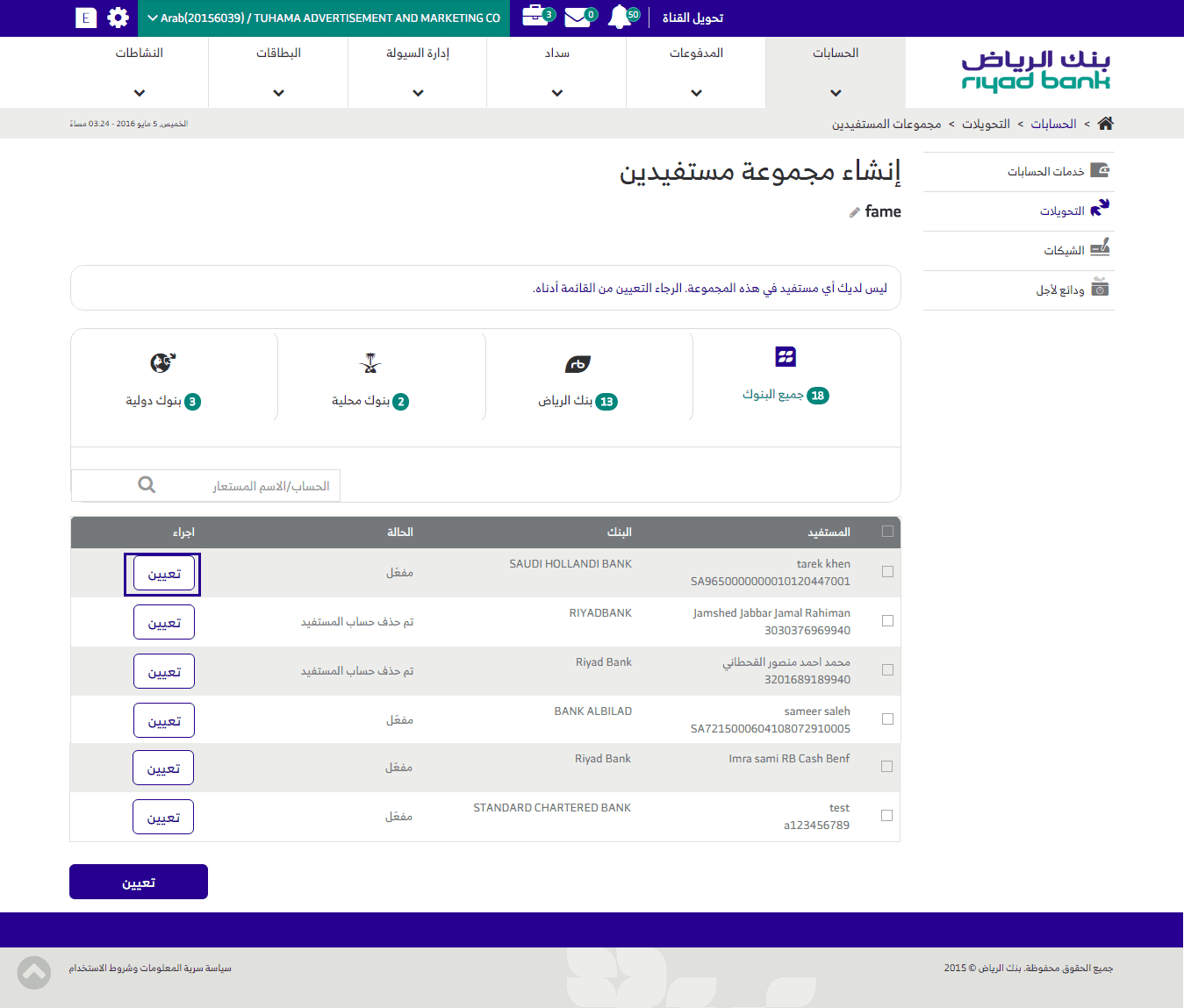Click تحويل القناة link in top bar
This screenshot has width=1184, height=1008.
click(693, 18)
